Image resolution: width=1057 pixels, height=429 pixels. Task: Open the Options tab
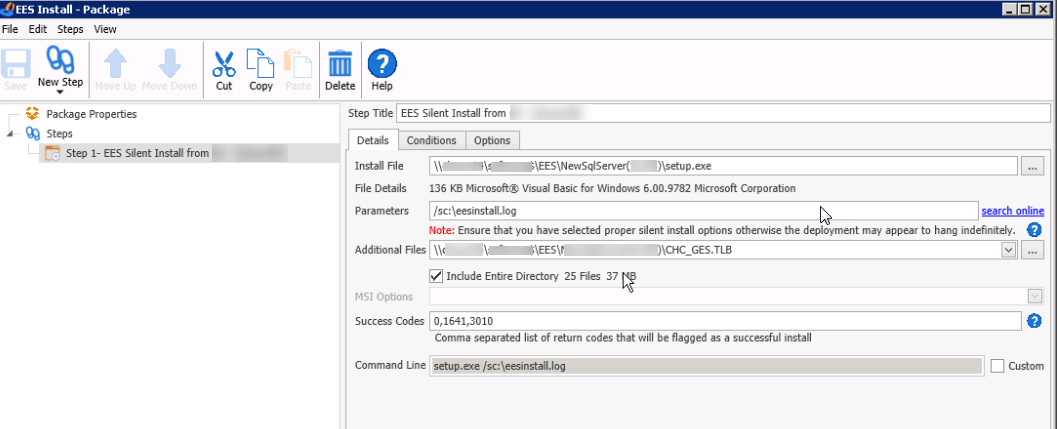[492, 141]
